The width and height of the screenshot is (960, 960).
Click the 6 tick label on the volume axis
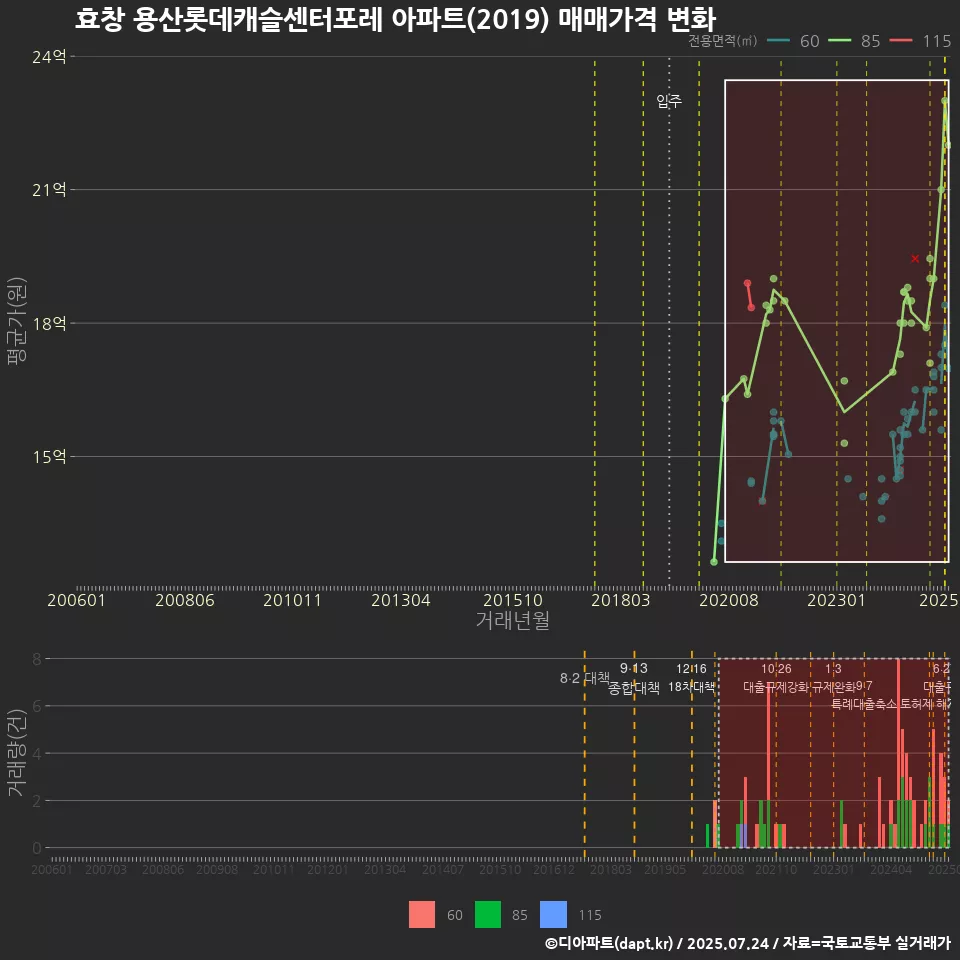(37, 706)
